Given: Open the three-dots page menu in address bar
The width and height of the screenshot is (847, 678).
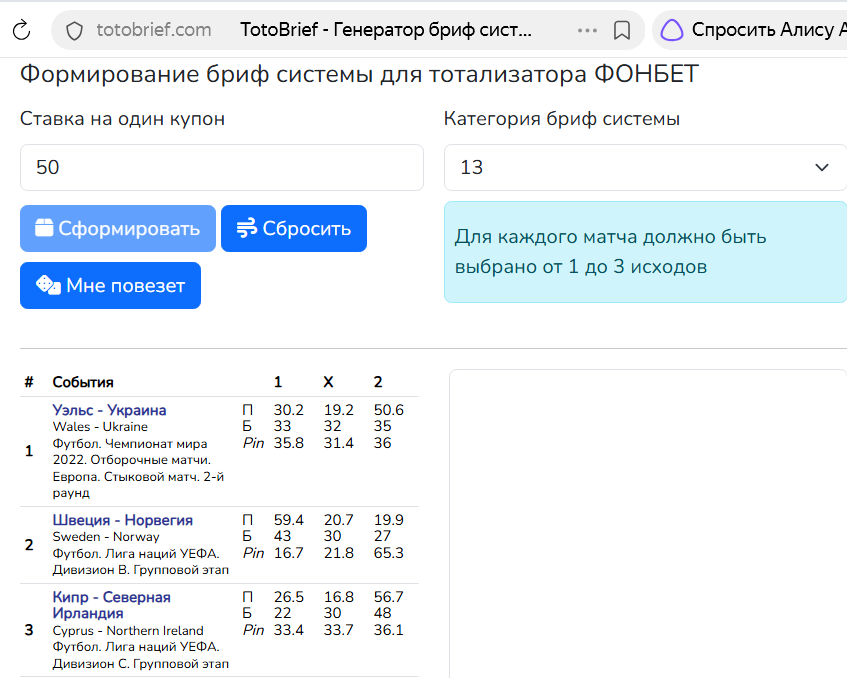Looking at the screenshot, I should pyautogui.click(x=587, y=30).
